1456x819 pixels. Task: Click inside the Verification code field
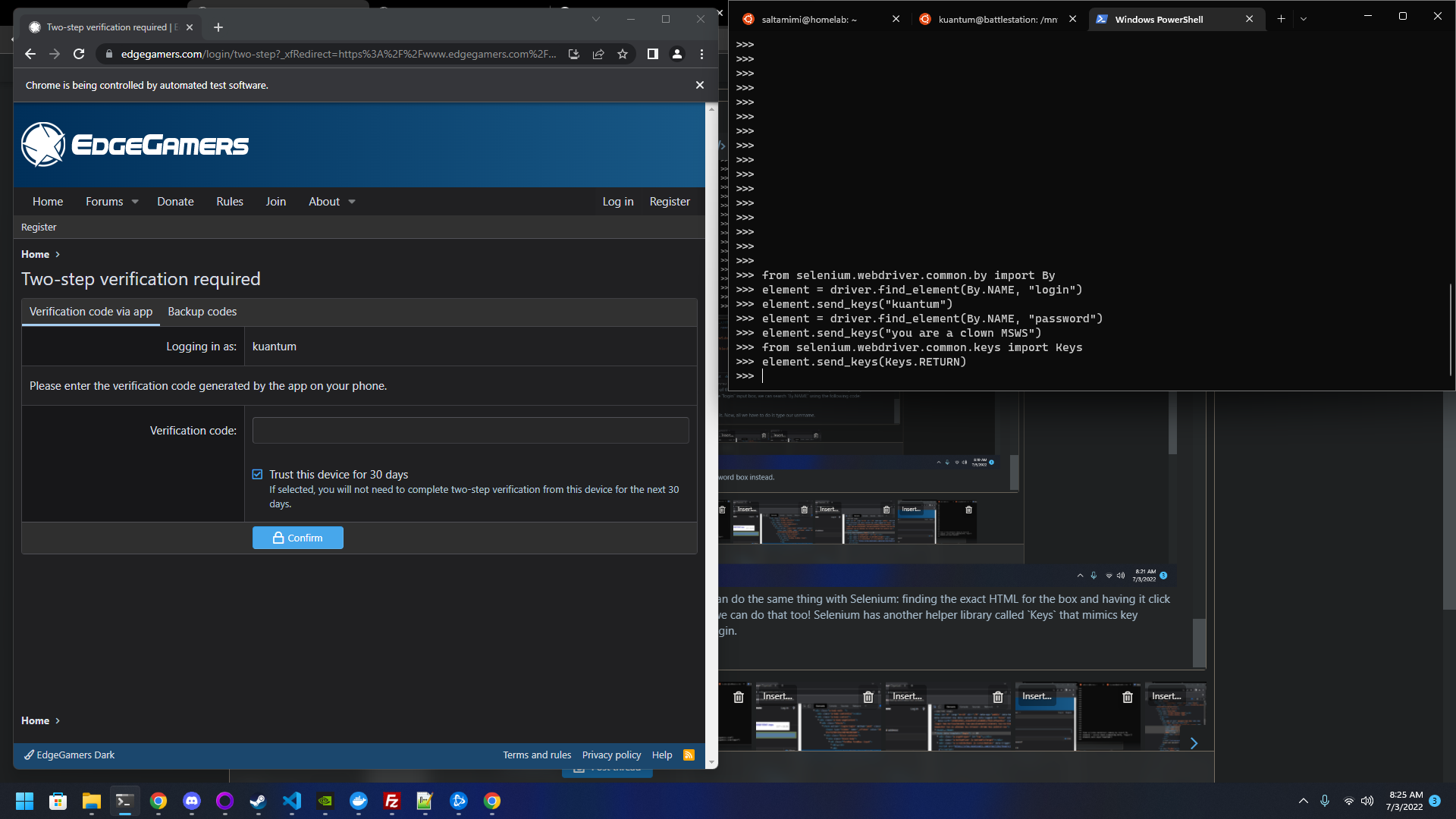[x=470, y=430]
